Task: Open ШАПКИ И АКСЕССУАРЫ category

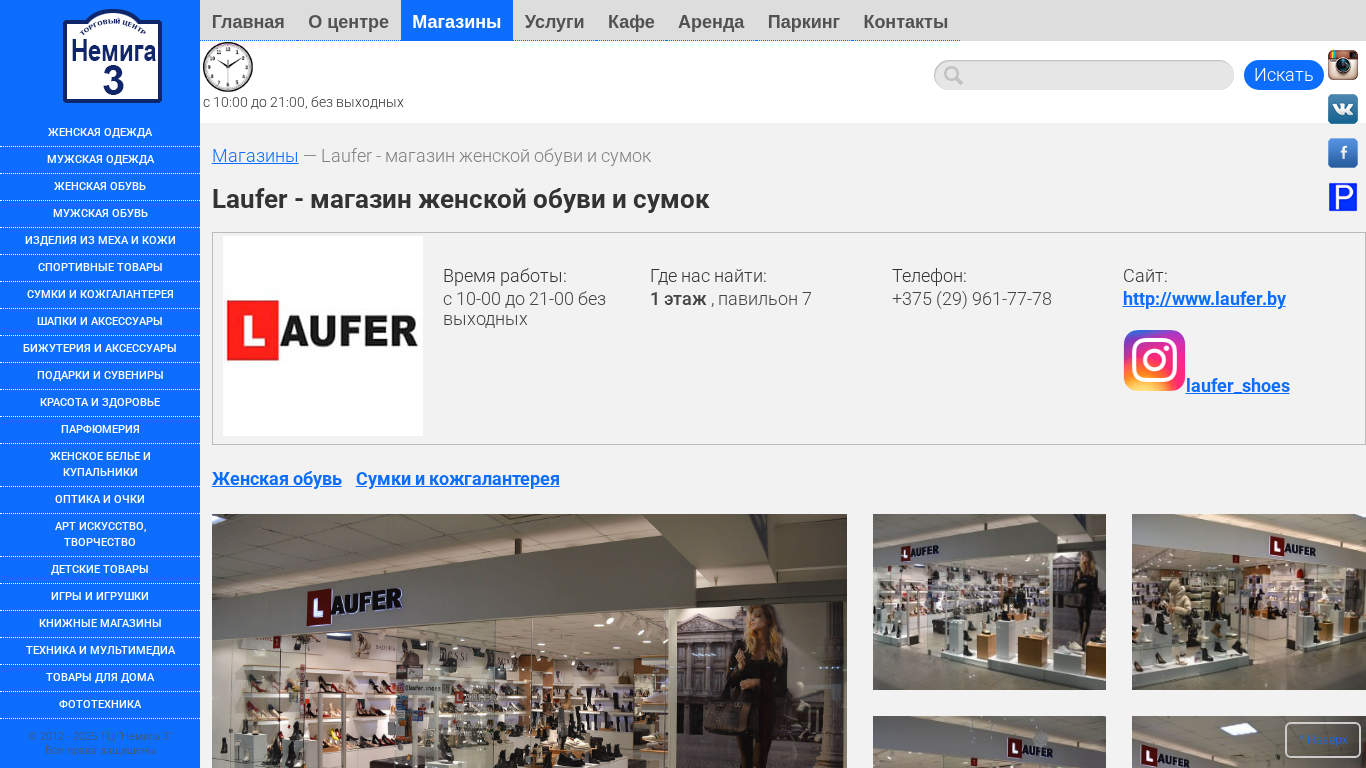Action: [x=100, y=322]
